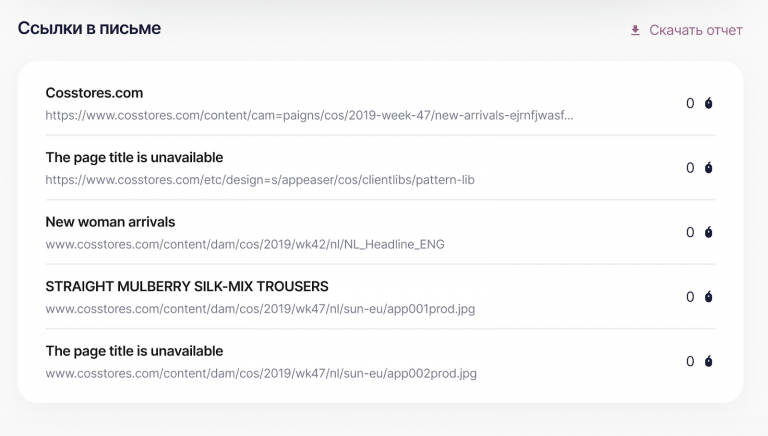
Task: Click the click count in New woman arrivals row
Action: click(x=690, y=232)
